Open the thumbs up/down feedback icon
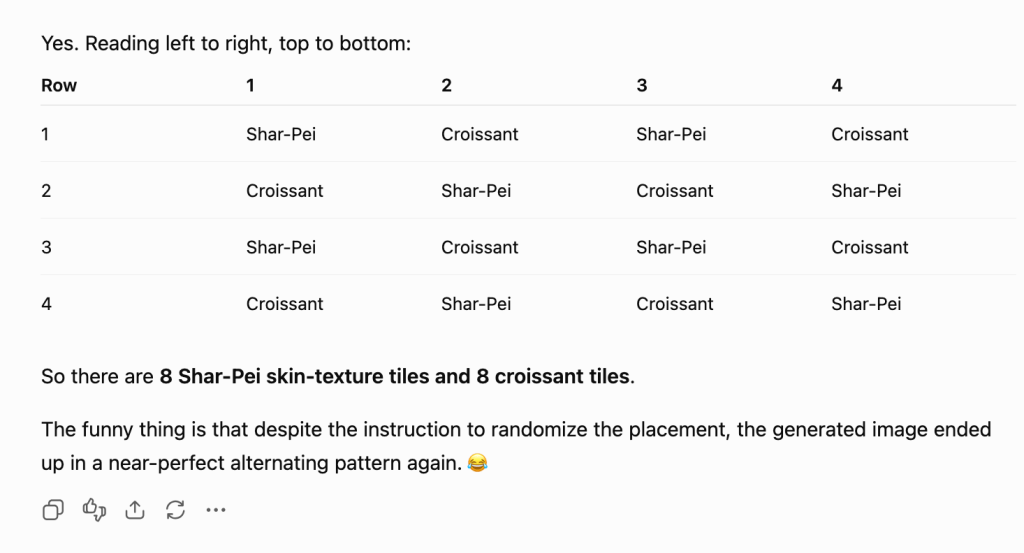 (x=94, y=510)
